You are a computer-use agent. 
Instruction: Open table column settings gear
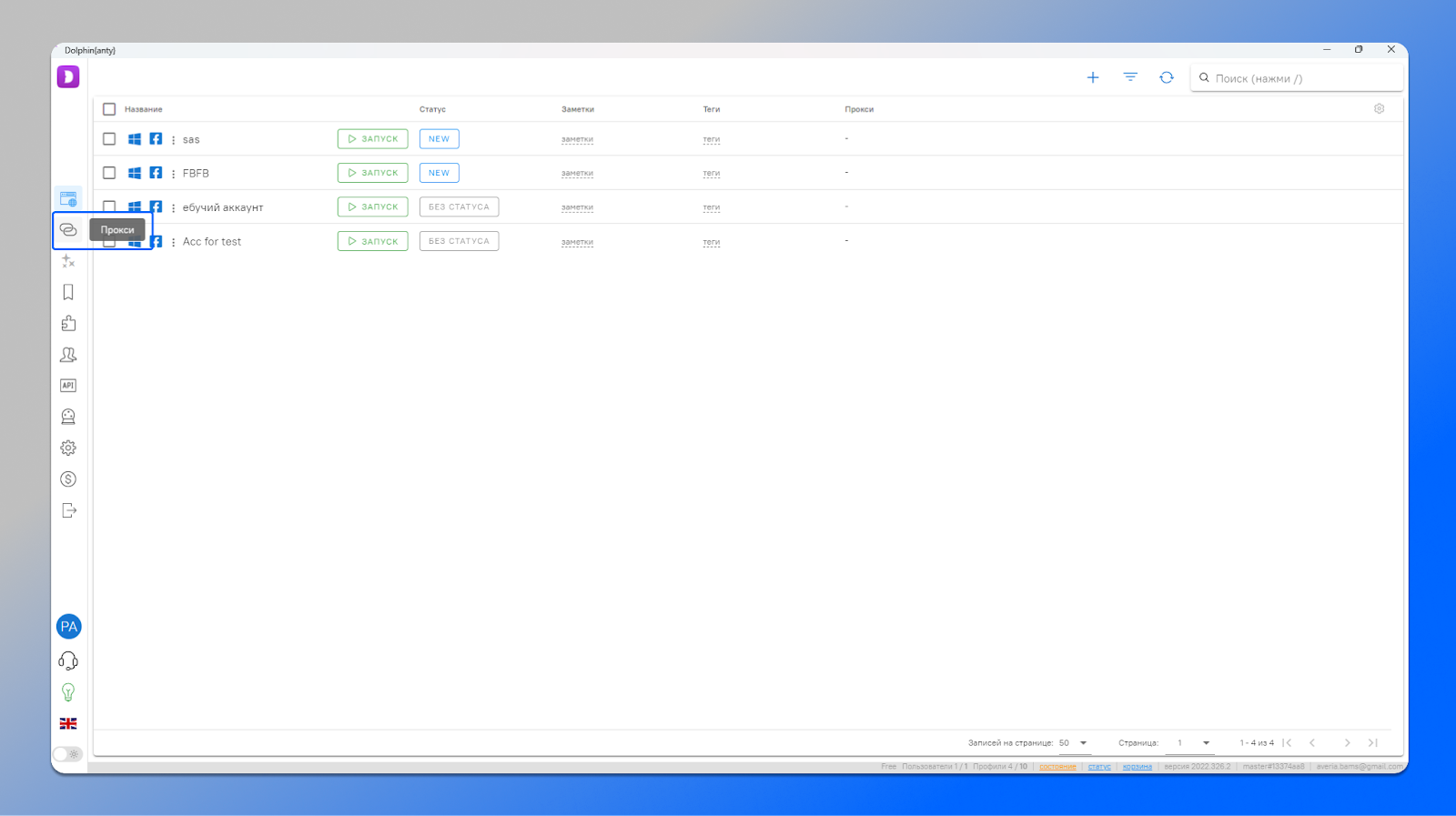tap(1380, 109)
